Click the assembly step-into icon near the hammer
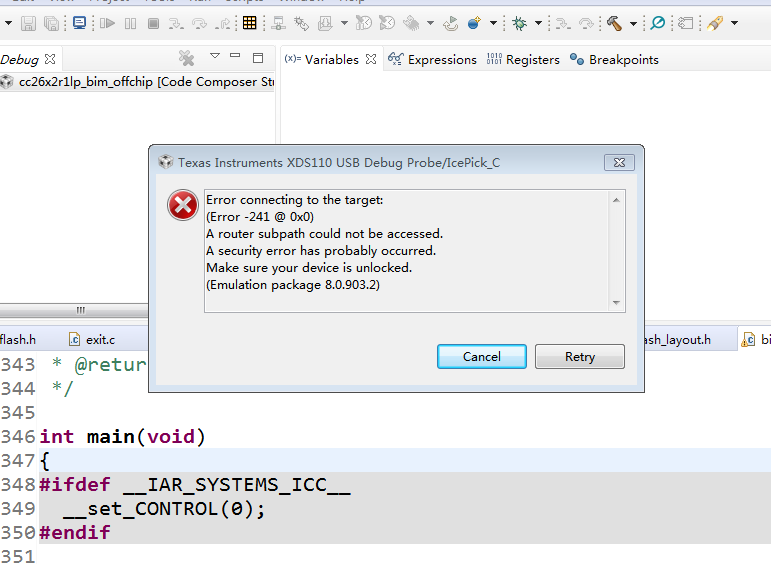This screenshot has height=564, width=771. tap(563, 23)
